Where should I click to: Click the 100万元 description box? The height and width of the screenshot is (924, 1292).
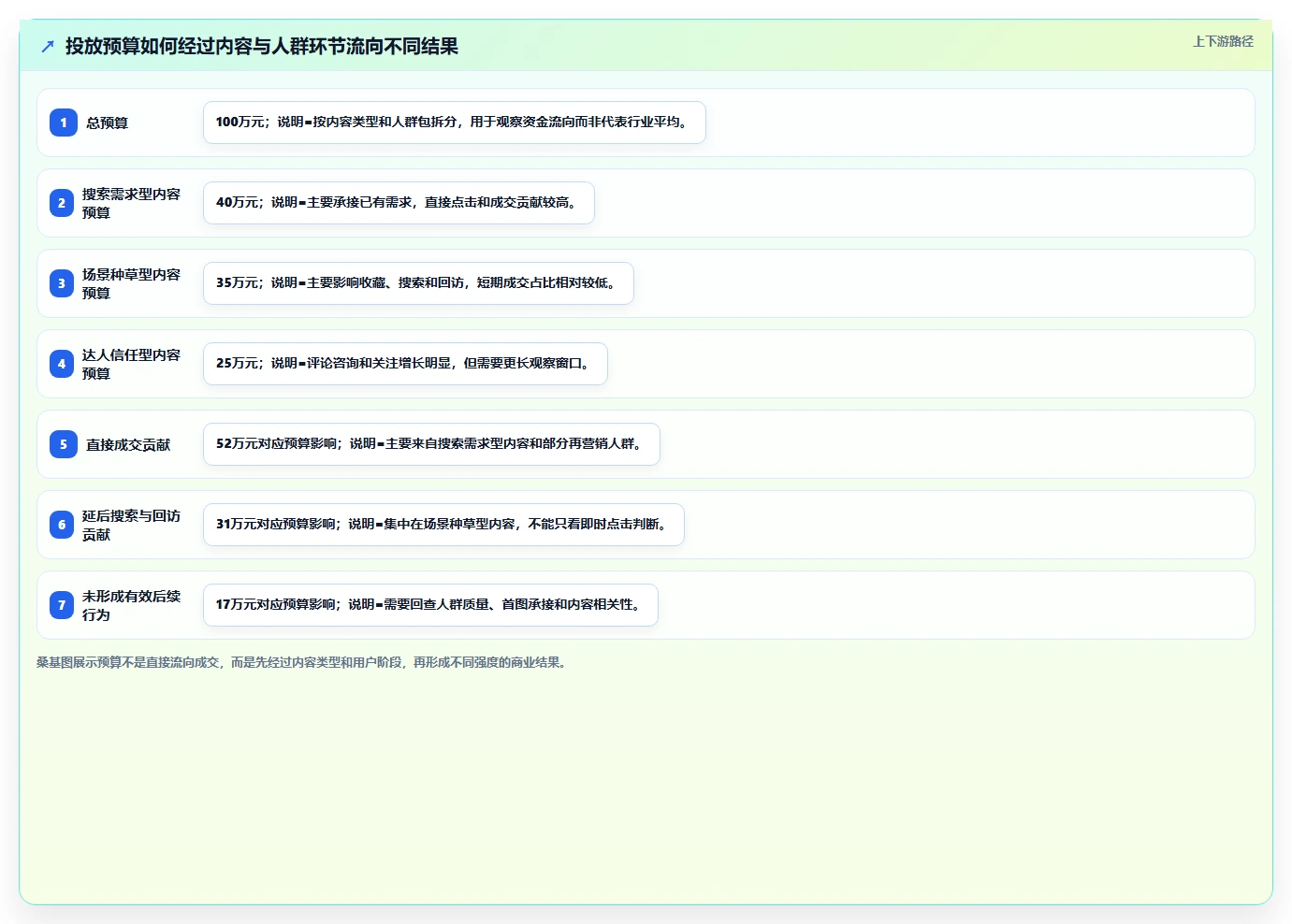pos(455,123)
